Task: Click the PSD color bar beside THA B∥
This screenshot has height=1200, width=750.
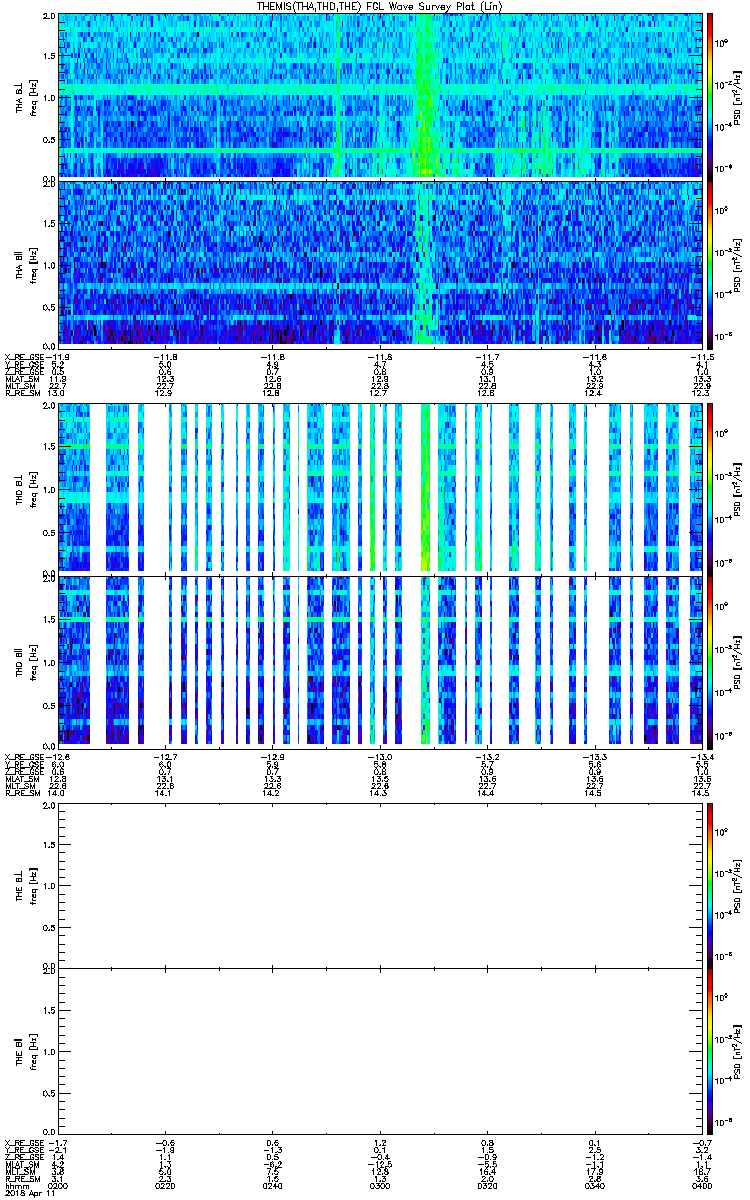Action: pyautogui.click(x=710, y=263)
